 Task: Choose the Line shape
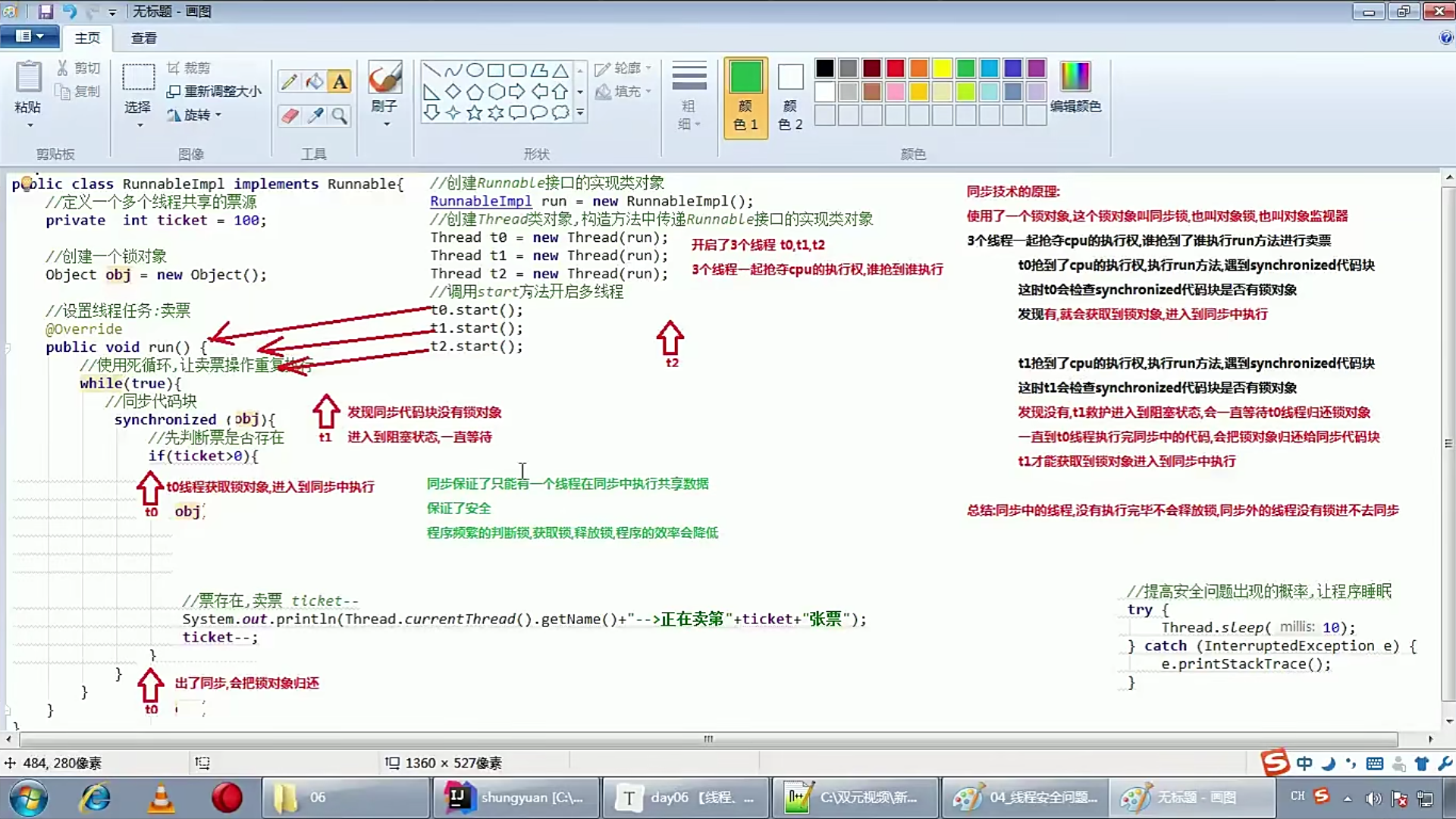(x=431, y=71)
